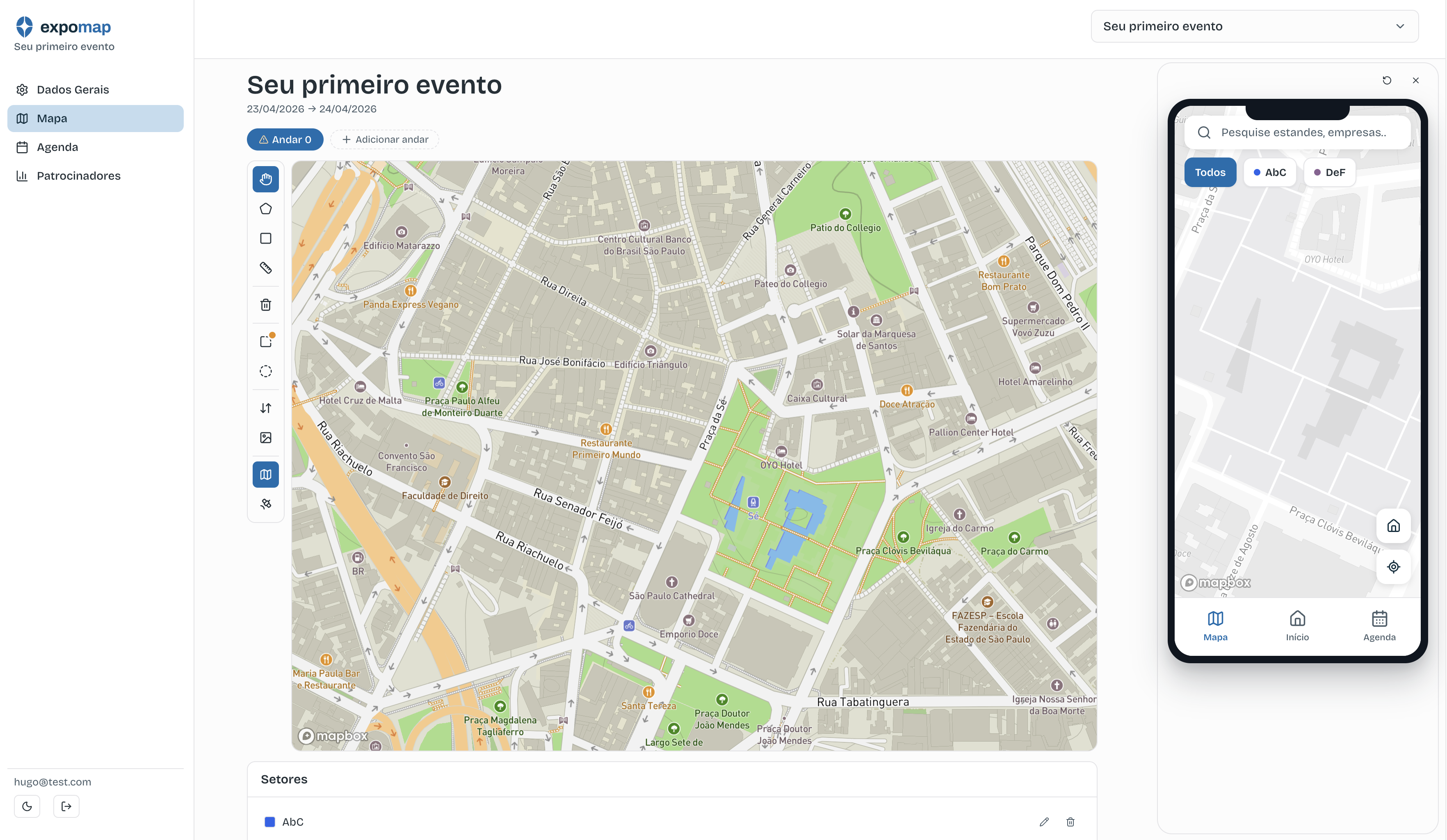Image resolution: width=1447 pixels, height=840 pixels.
Task: Click the Caixa Cultural map marker
Action: [x=817, y=385]
